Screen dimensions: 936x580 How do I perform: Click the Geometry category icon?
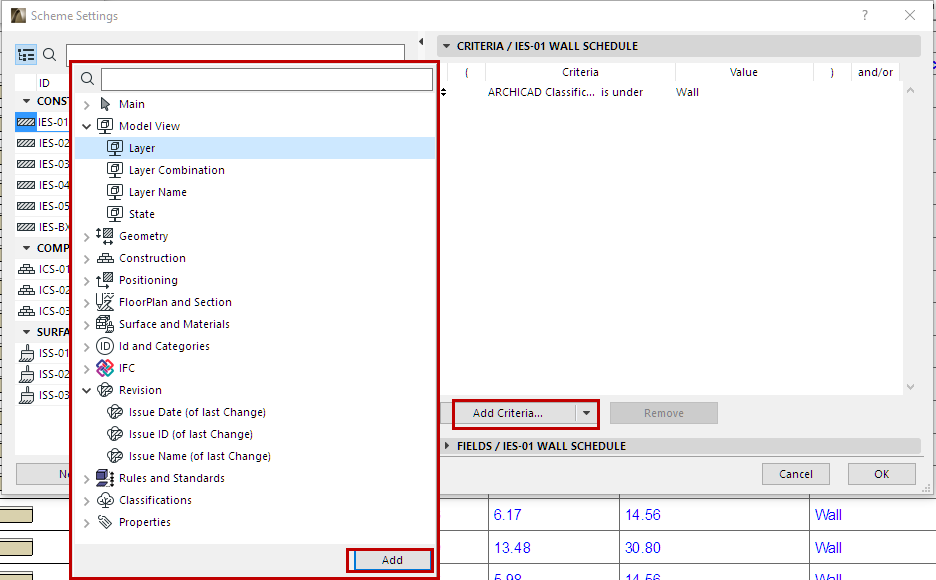tap(105, 236)
